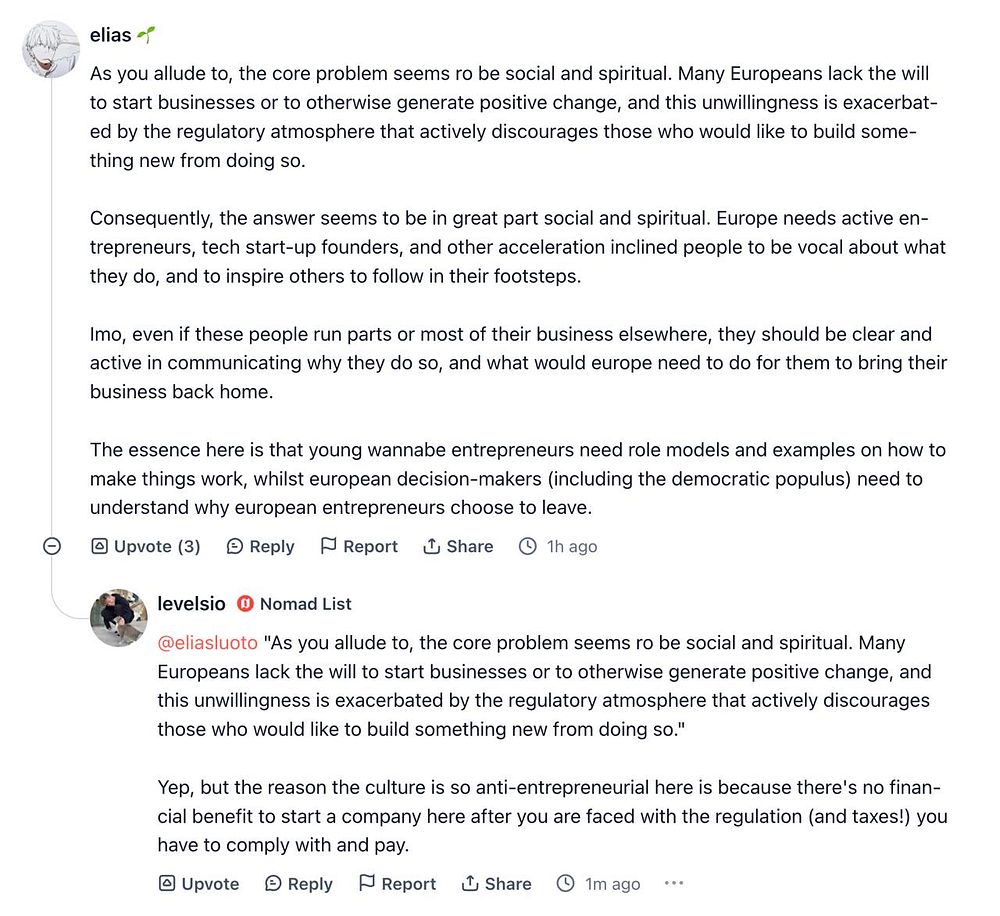Collapse elias's comment thread with minus icon
The width and height of the screenshot is (1000, 916).
52,546
